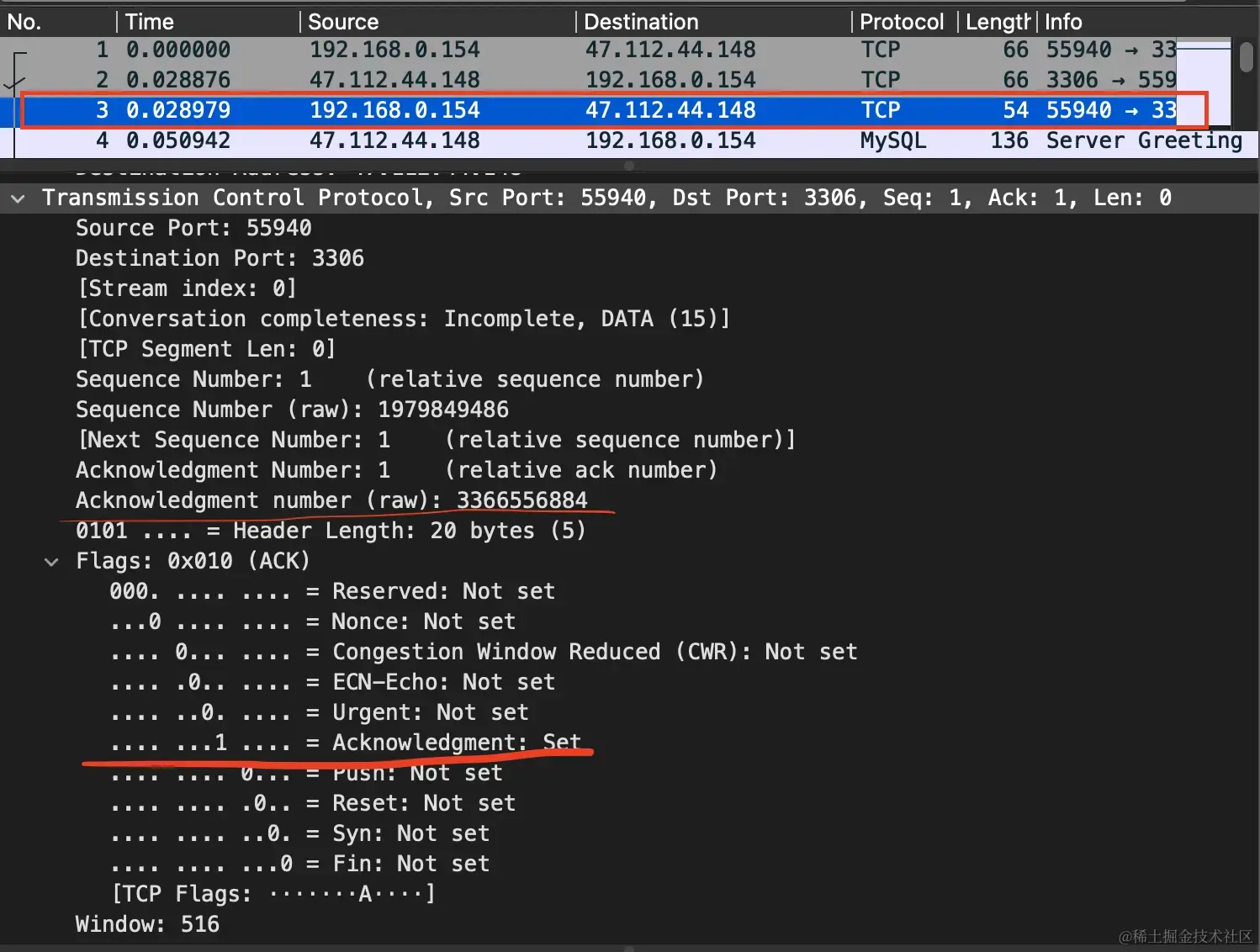Click destination 192.168.0.154 in packet 2

coord(670,80)
